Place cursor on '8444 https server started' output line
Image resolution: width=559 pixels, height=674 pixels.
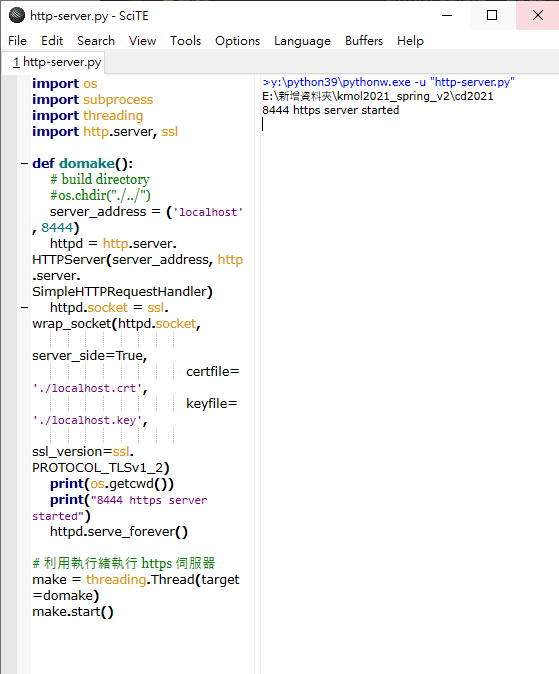(331, 110)
